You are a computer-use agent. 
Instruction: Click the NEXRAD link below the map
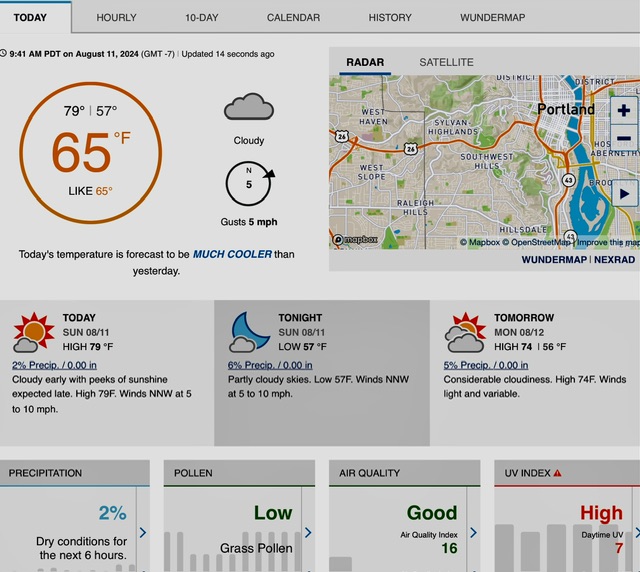(x=615, y=259)
